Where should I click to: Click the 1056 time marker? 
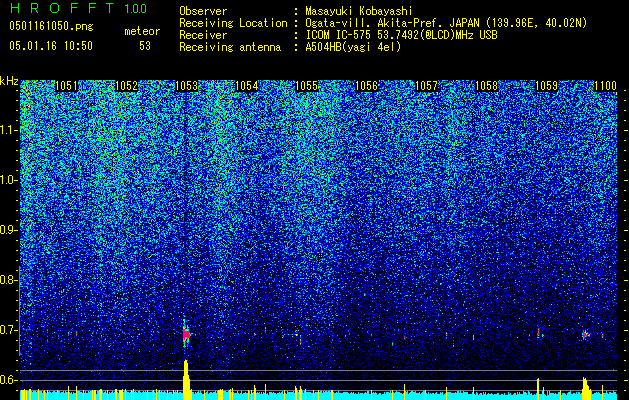[x=367, y=86]
